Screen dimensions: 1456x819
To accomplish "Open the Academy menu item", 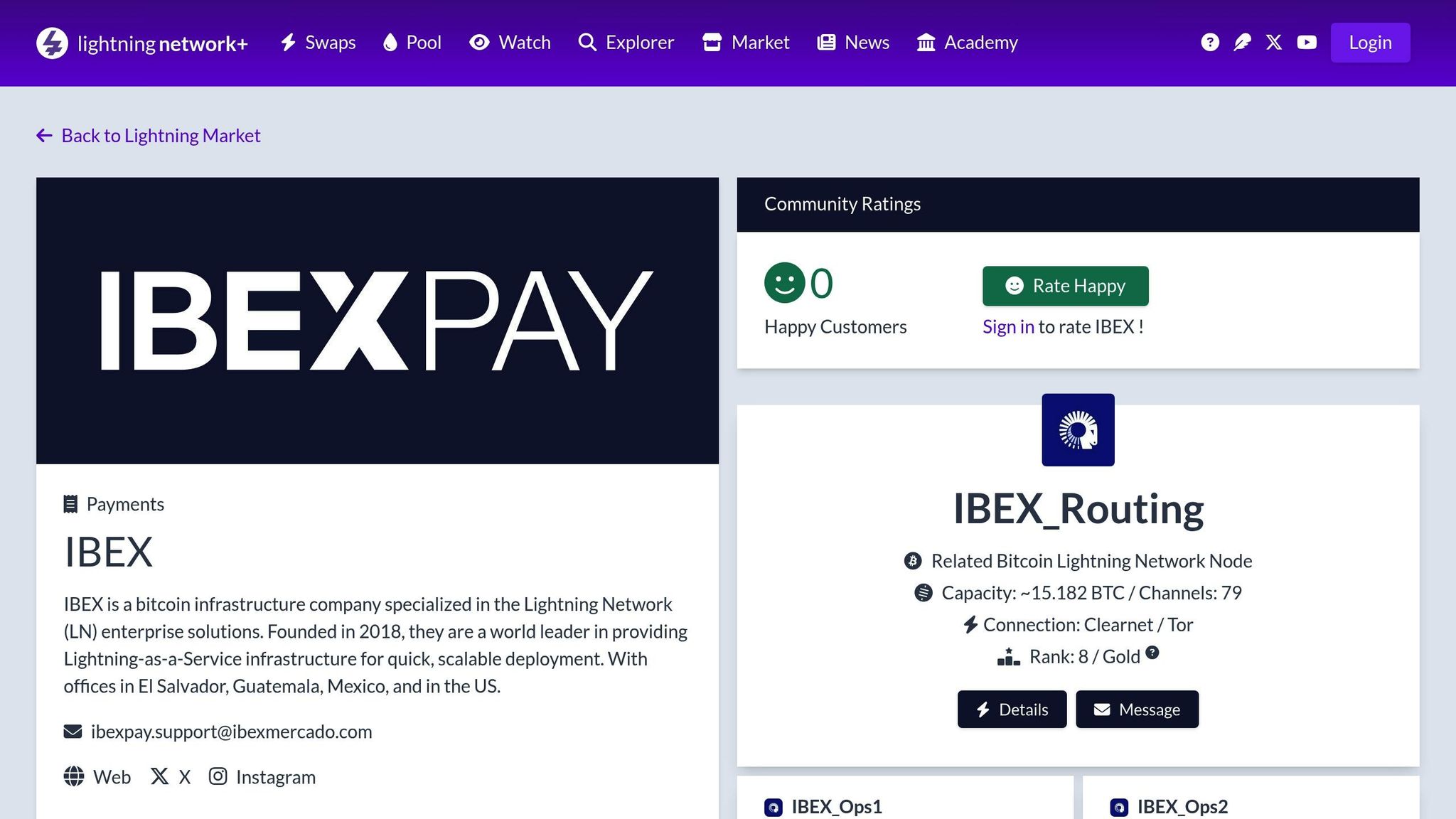I will 967,43.
